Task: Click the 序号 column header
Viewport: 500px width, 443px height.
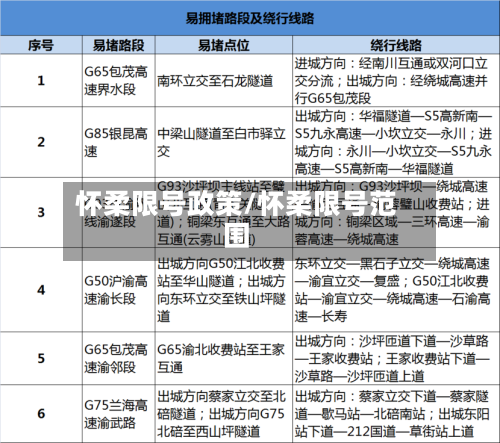Action: pyautogui.click(x=41, y=45)
